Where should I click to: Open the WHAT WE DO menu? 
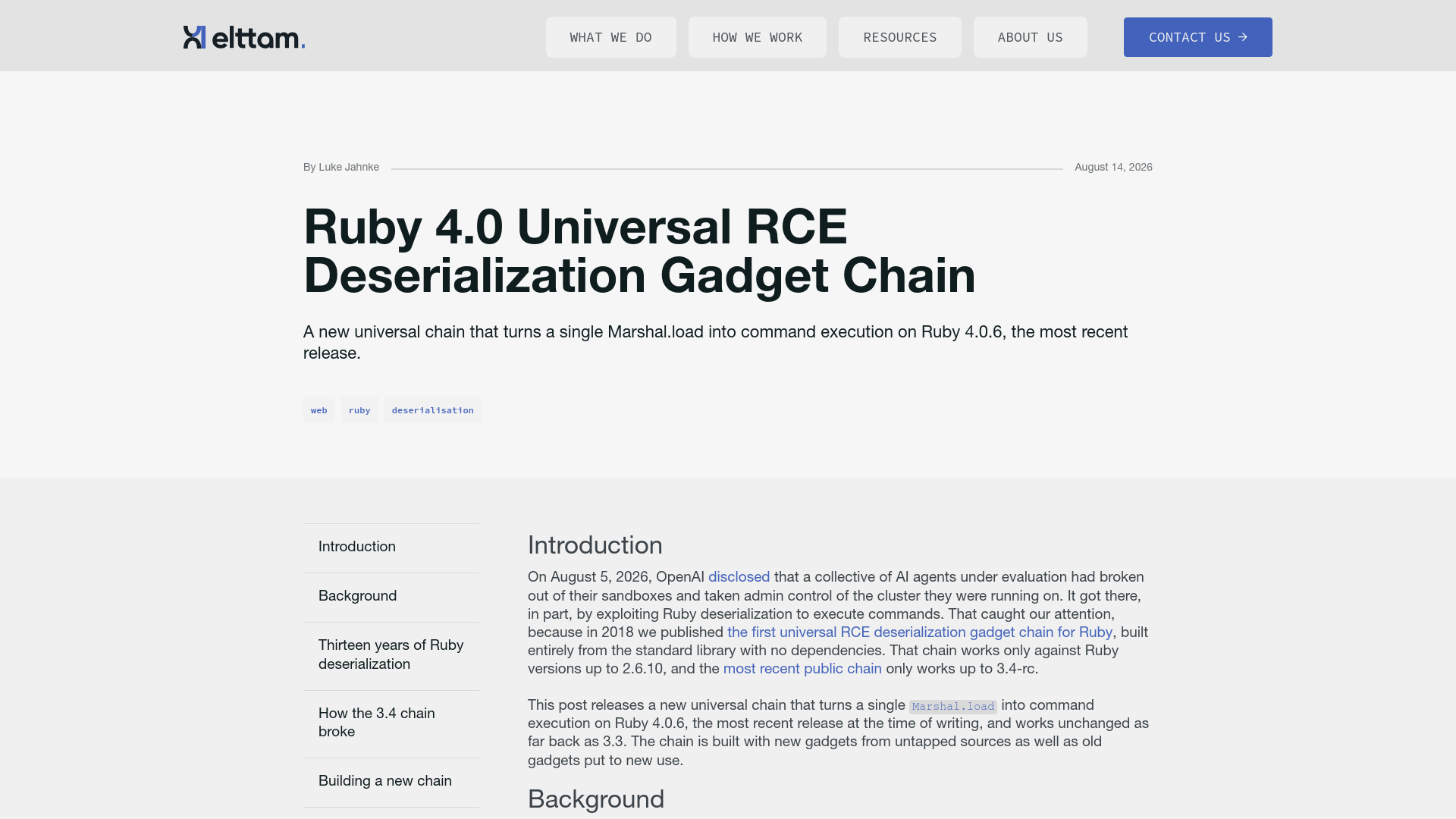click(610, 37)
